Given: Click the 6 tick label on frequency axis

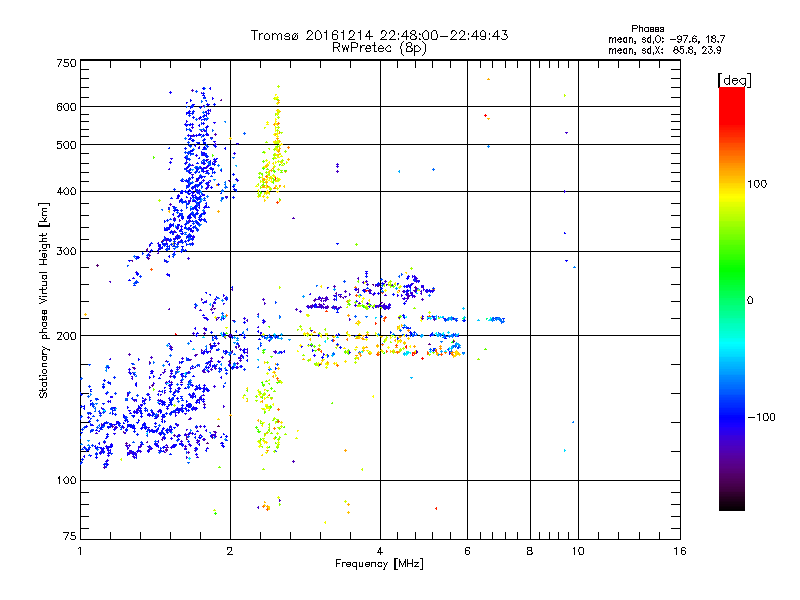Looking at the screenshot, I should (x=467, y=551).
